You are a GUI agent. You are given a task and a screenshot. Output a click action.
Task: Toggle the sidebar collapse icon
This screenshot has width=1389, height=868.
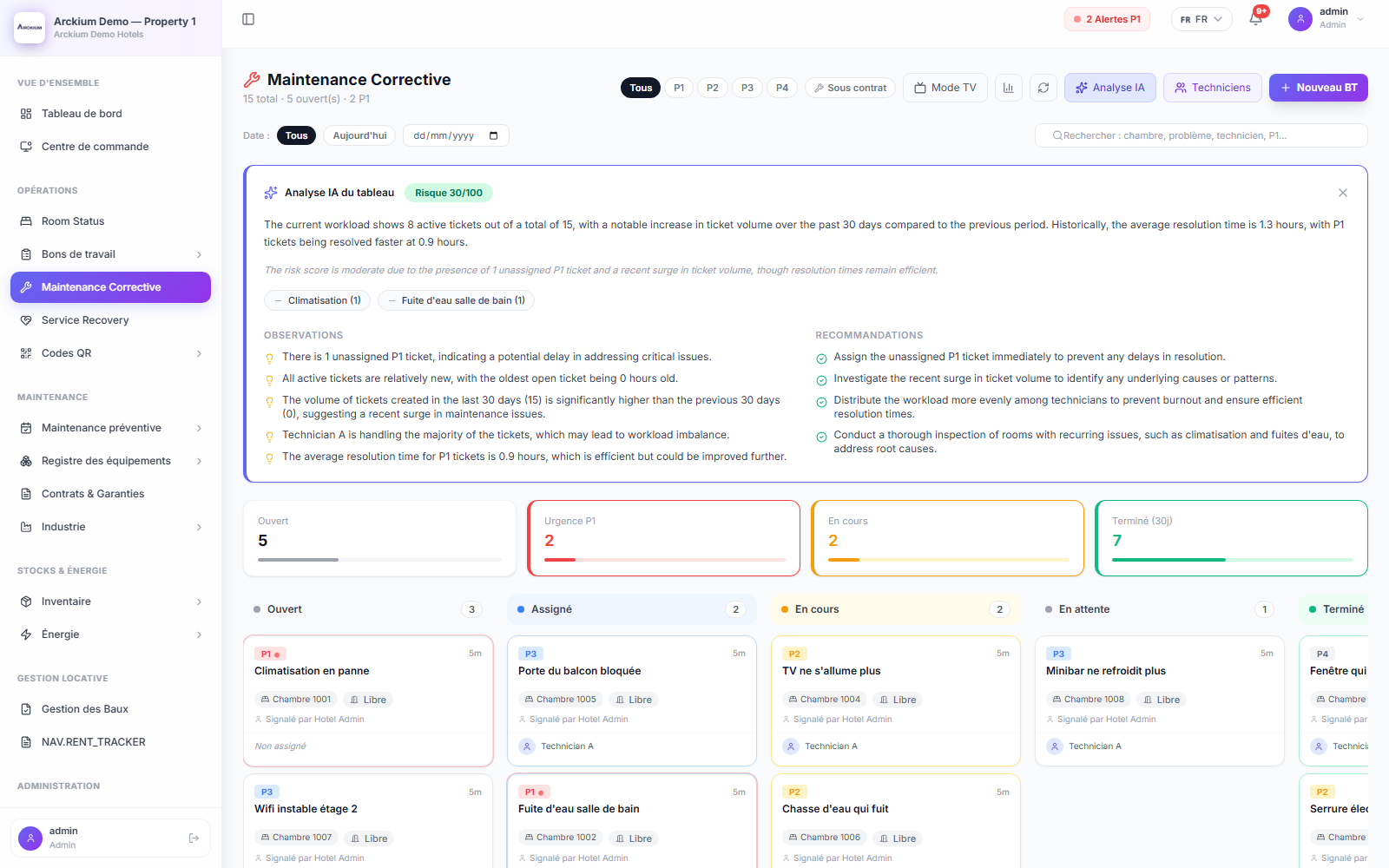pos(248,19)
